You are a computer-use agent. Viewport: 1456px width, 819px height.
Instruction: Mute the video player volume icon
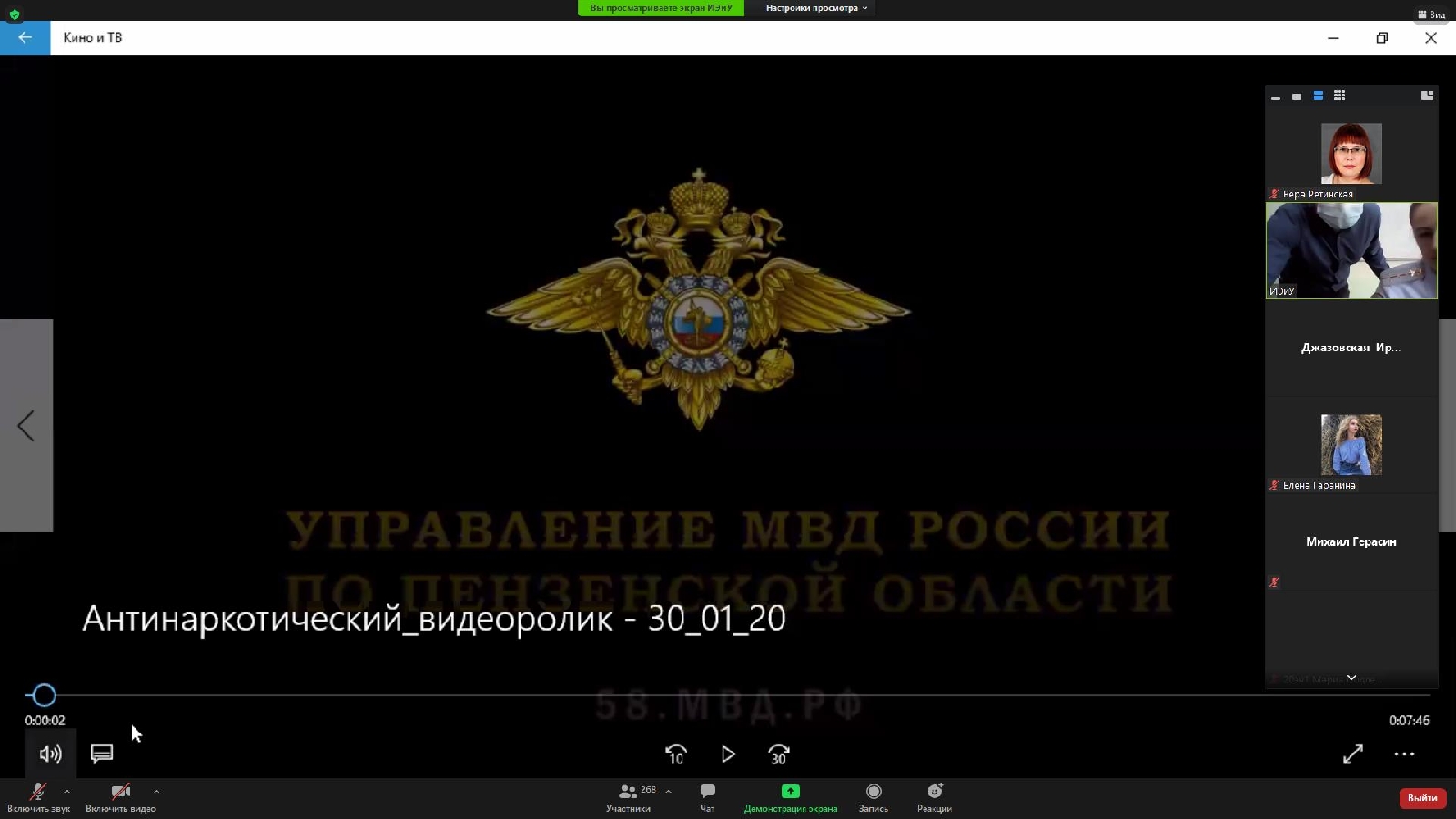(x=50, y=753)
